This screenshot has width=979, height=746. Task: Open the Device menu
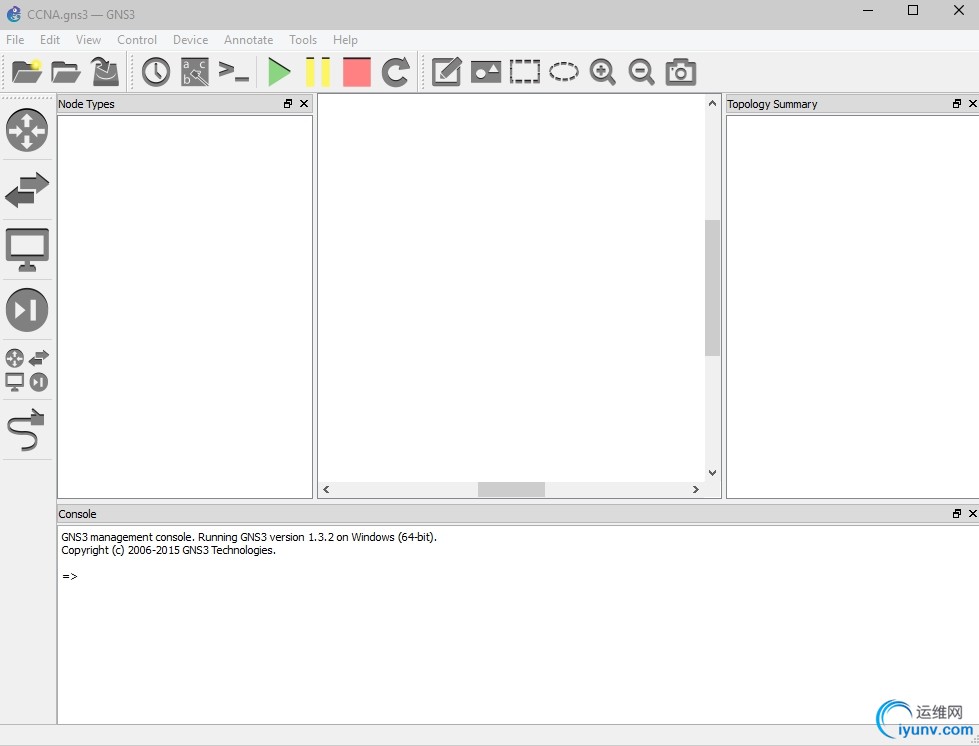(x=190, y=39)
